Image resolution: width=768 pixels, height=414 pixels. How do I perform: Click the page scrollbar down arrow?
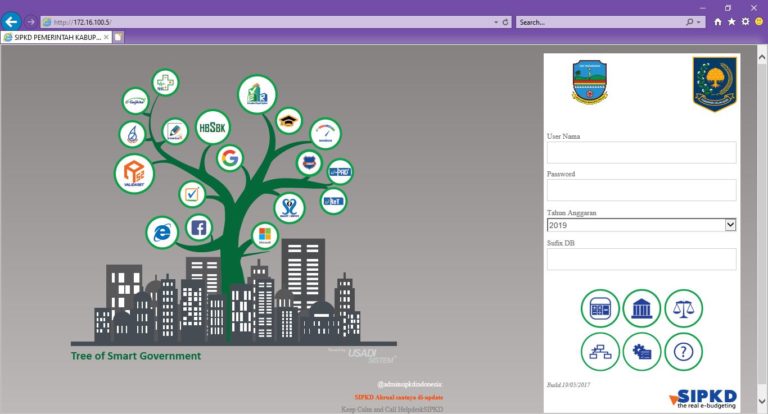coord(762,401)
